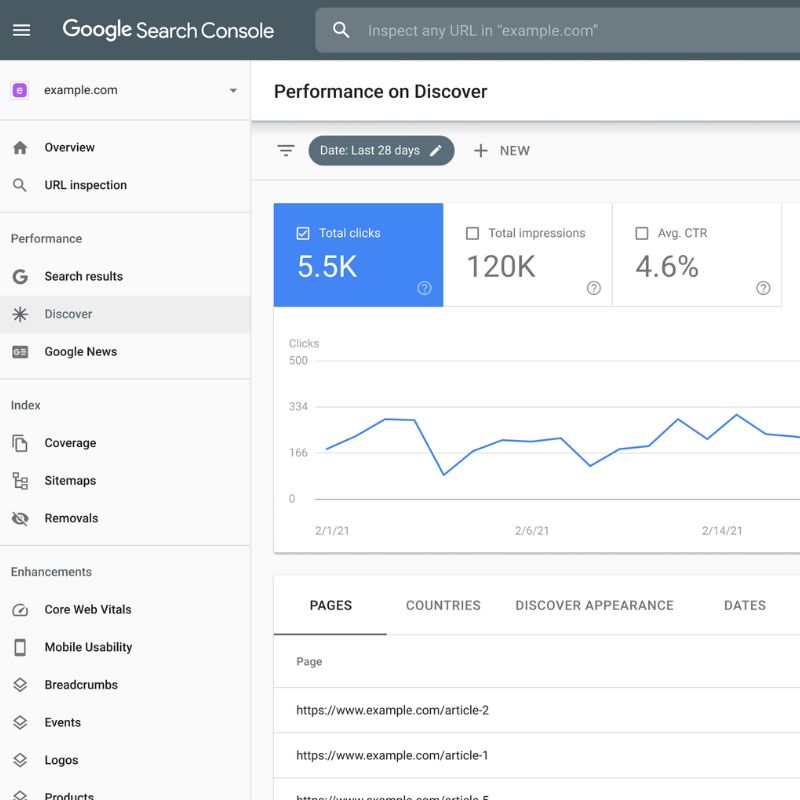Open the Removals section
This screenshot has height=800, width=800.
70,518
